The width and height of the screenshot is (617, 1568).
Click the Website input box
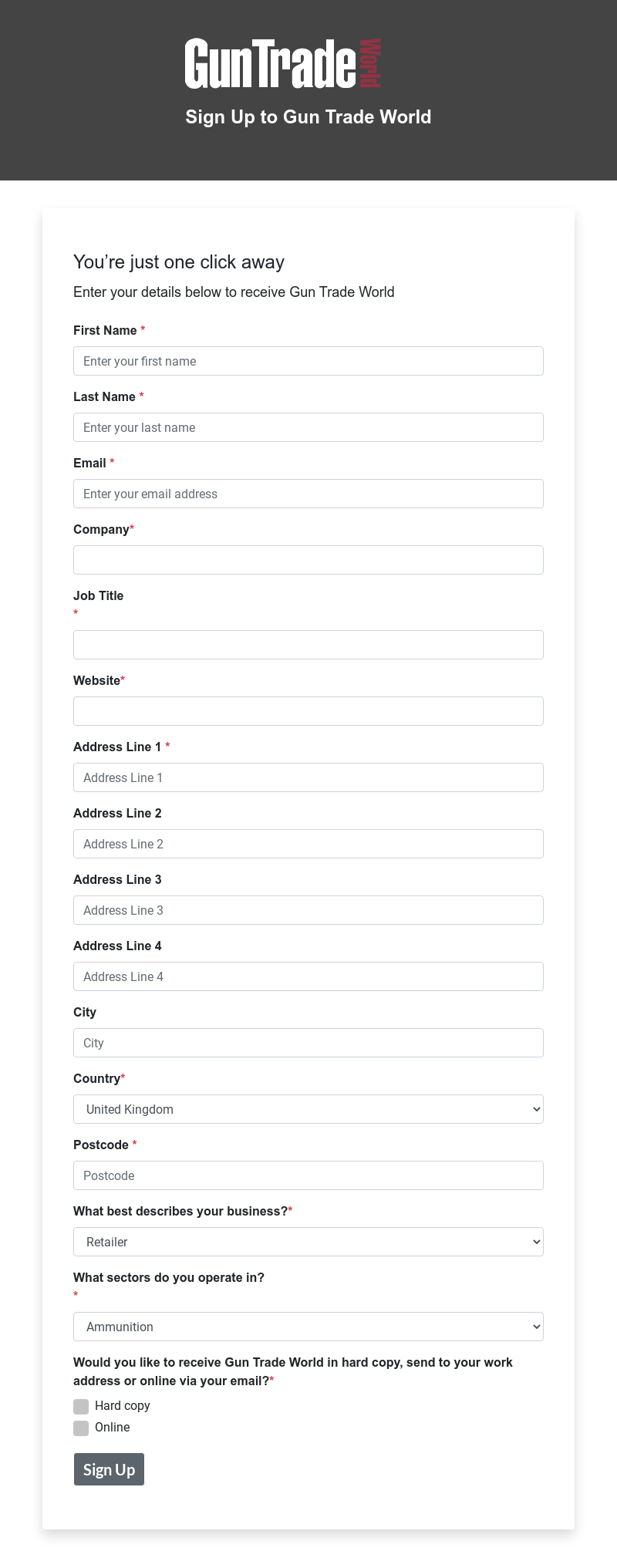click(308, 711)
